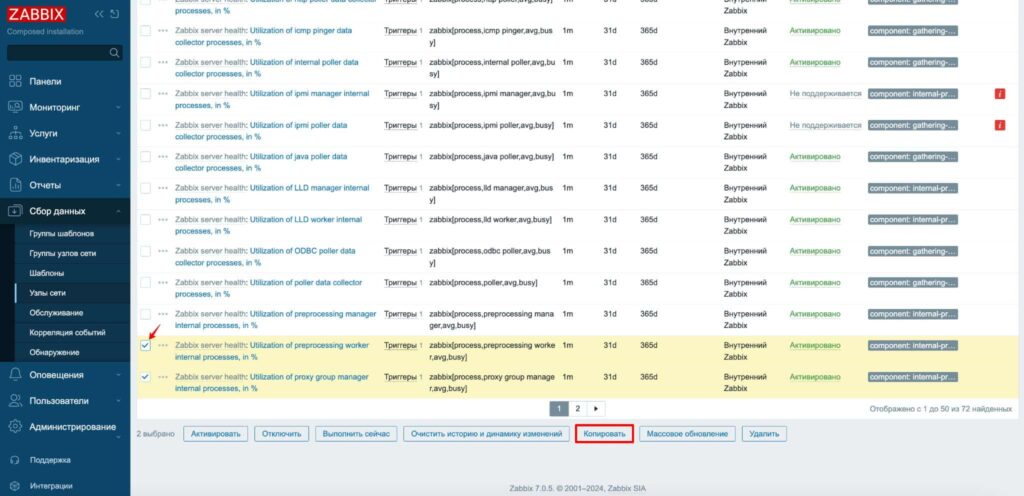Open three-dot menu for proxy group manager item
Screen dimensions: 1024x496
(x=163, y=377)
